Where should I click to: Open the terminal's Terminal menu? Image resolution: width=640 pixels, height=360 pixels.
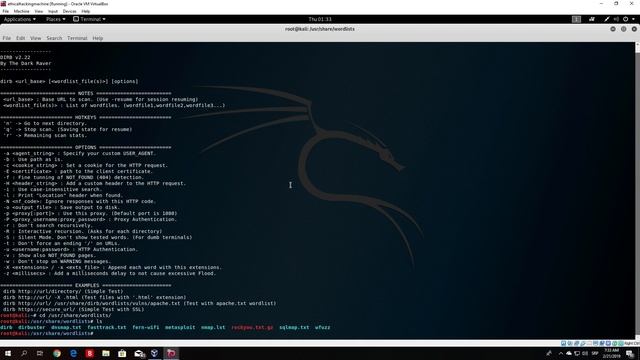pyautogui.click(x=77, y=38)
